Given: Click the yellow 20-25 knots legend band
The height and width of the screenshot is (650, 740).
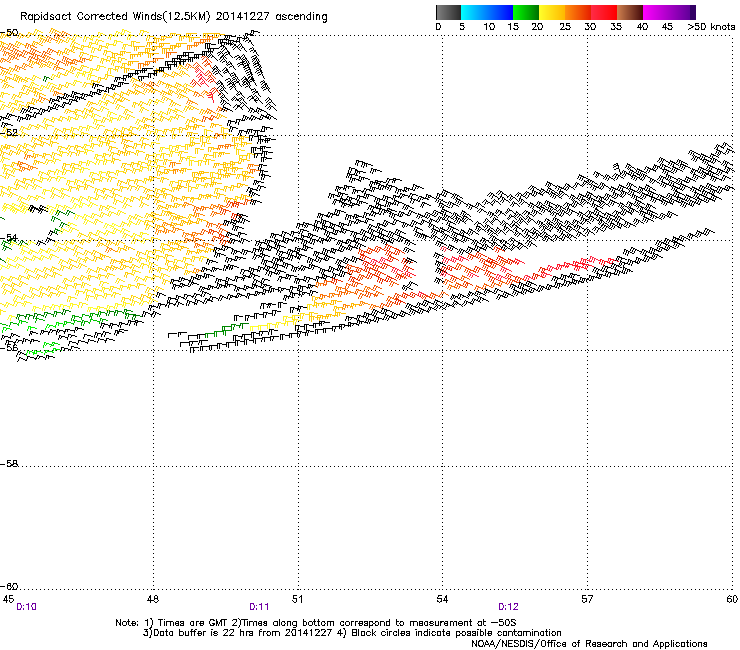Looking at the screenshot, I should click(552, 12).
